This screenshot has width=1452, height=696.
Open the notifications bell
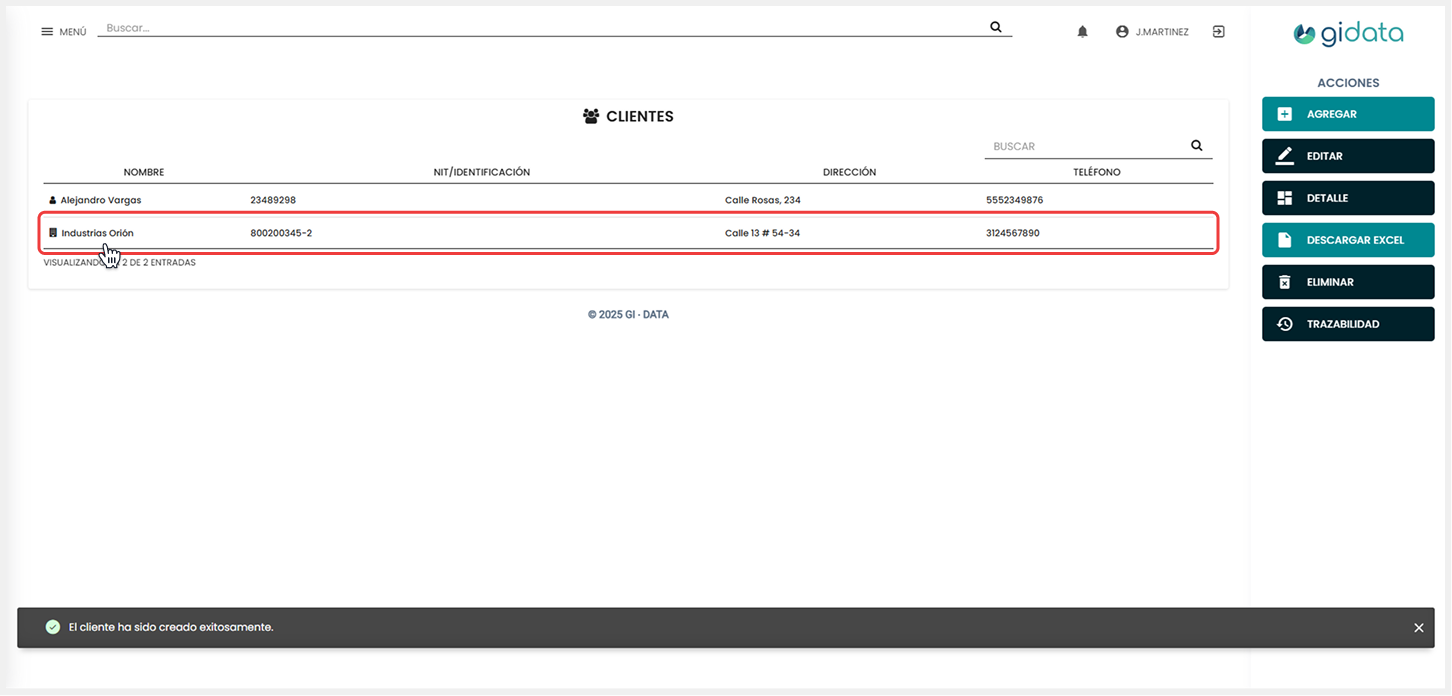(x=1082, y=32)
